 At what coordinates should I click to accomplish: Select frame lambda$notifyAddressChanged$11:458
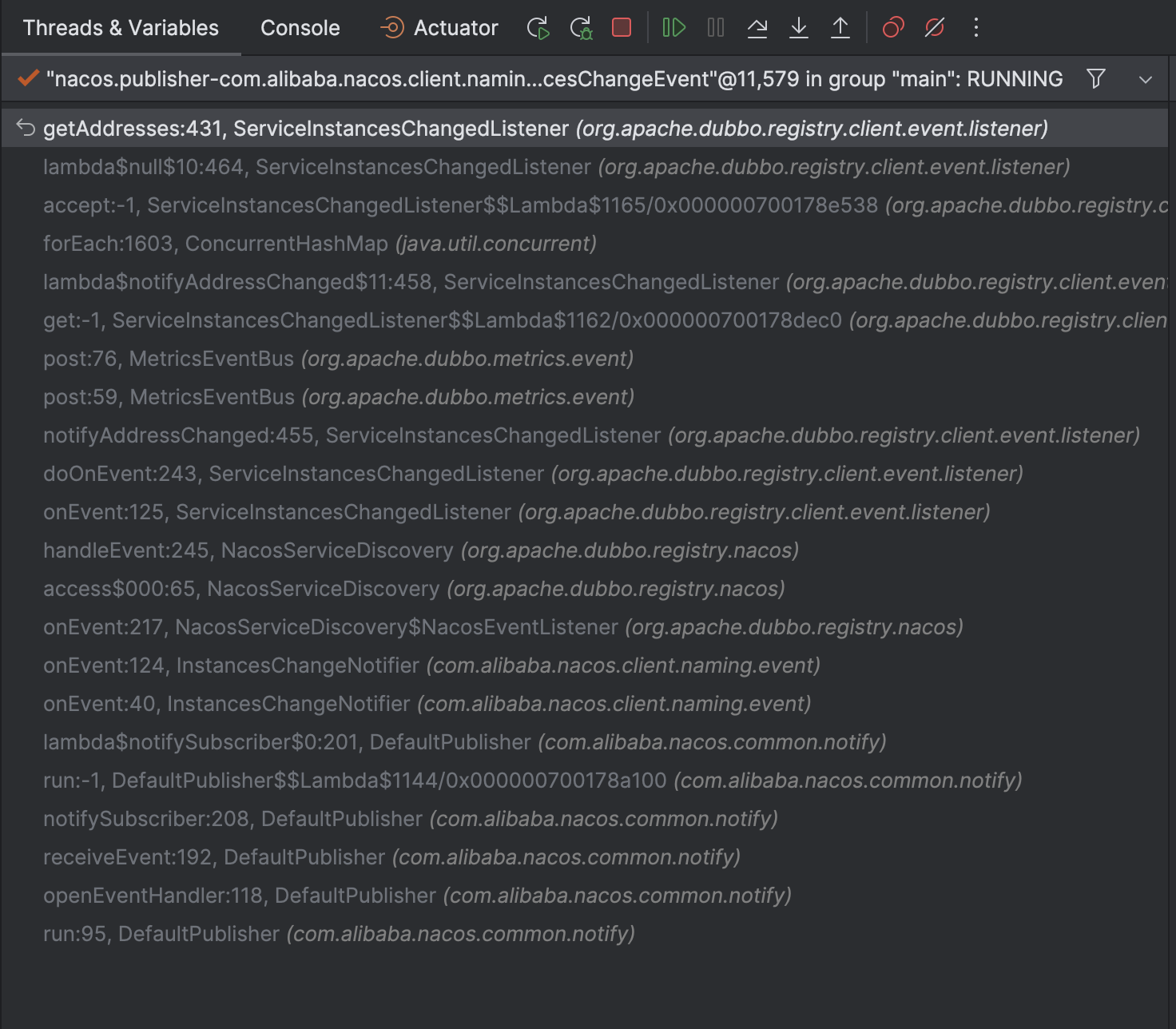point(585,282)
